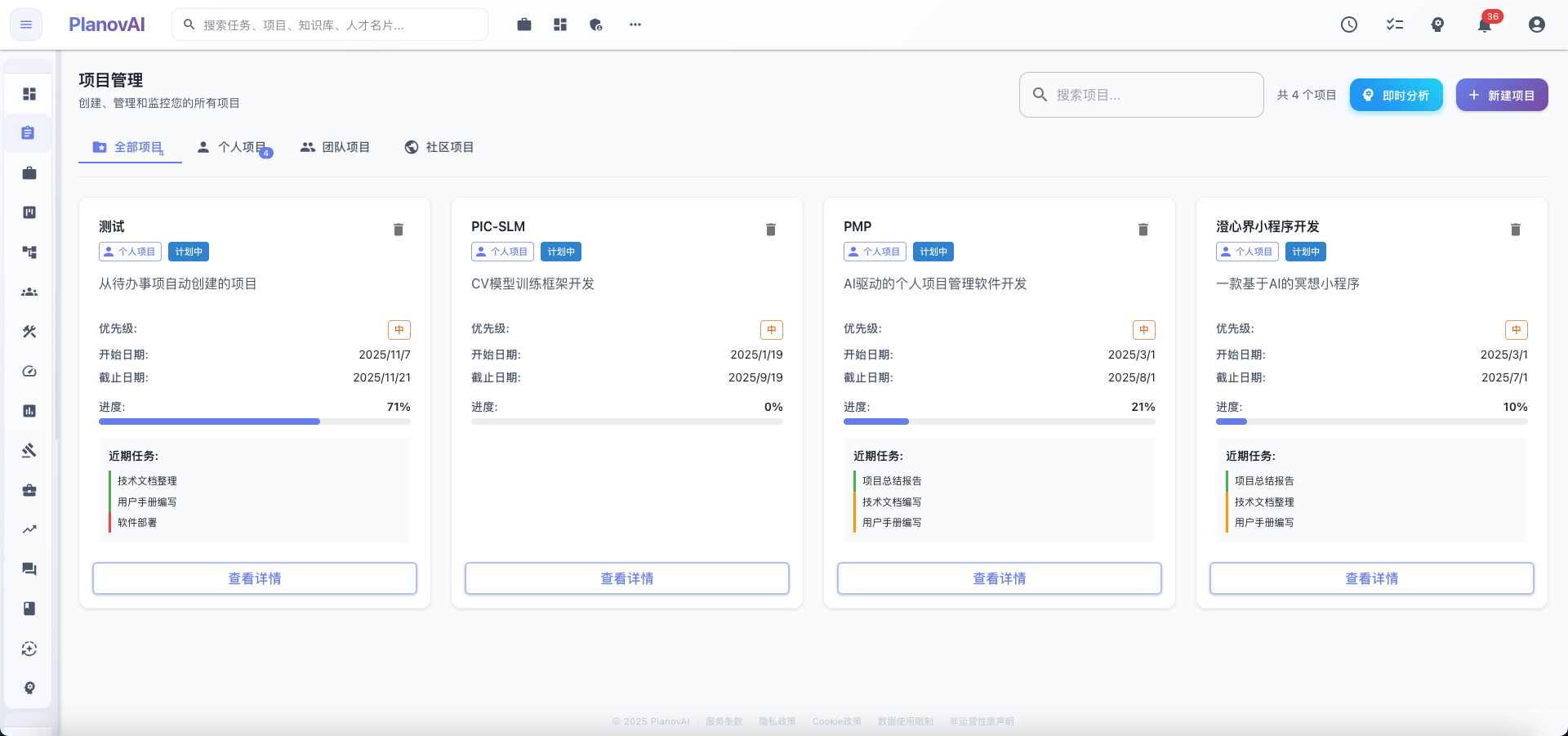Open the AI assistant icon in top bar
1568x736 pixels.
(1438, 25)
